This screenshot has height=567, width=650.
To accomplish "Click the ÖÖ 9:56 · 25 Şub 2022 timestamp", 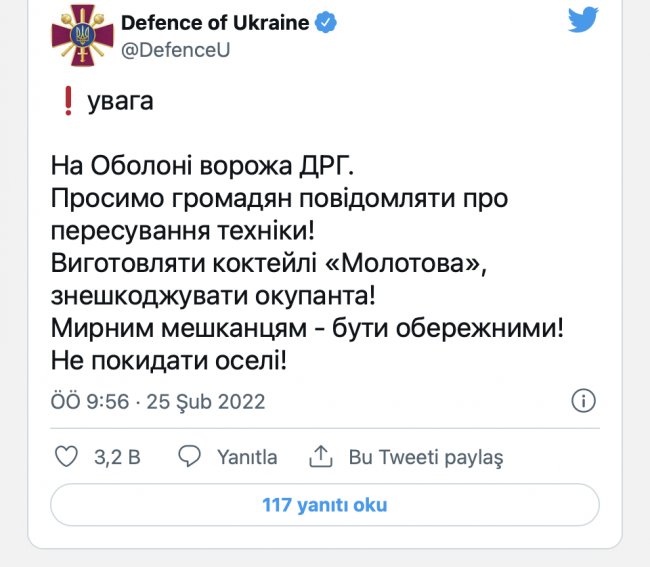I will point(158,402).
